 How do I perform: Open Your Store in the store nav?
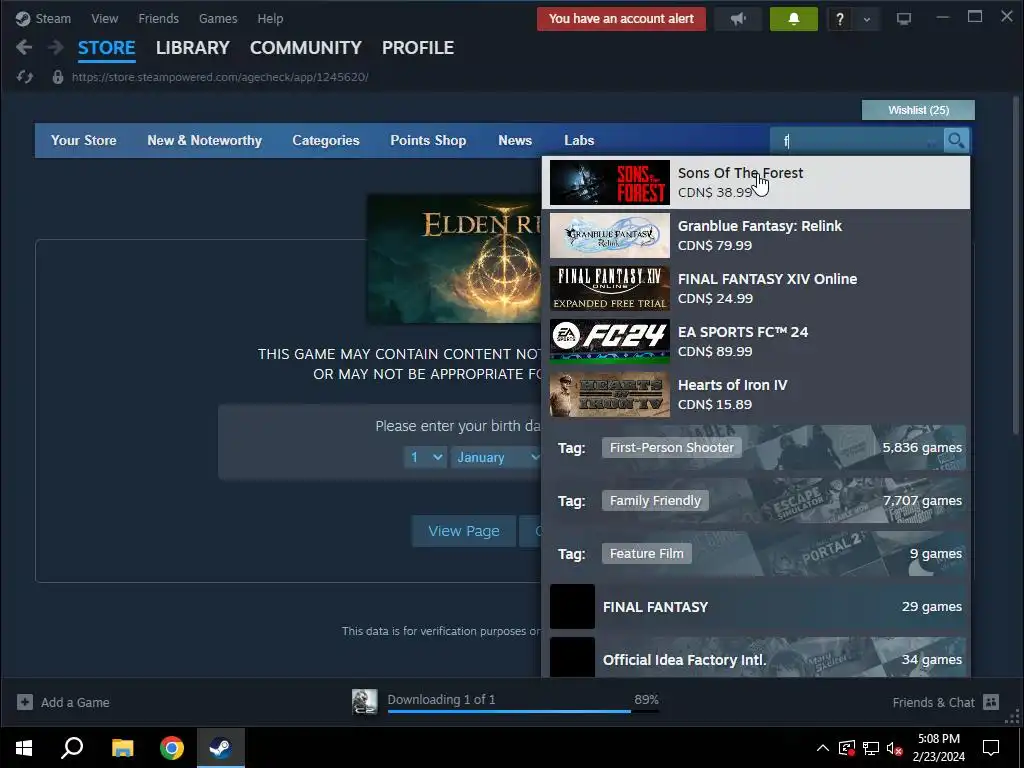pos(84,140)
